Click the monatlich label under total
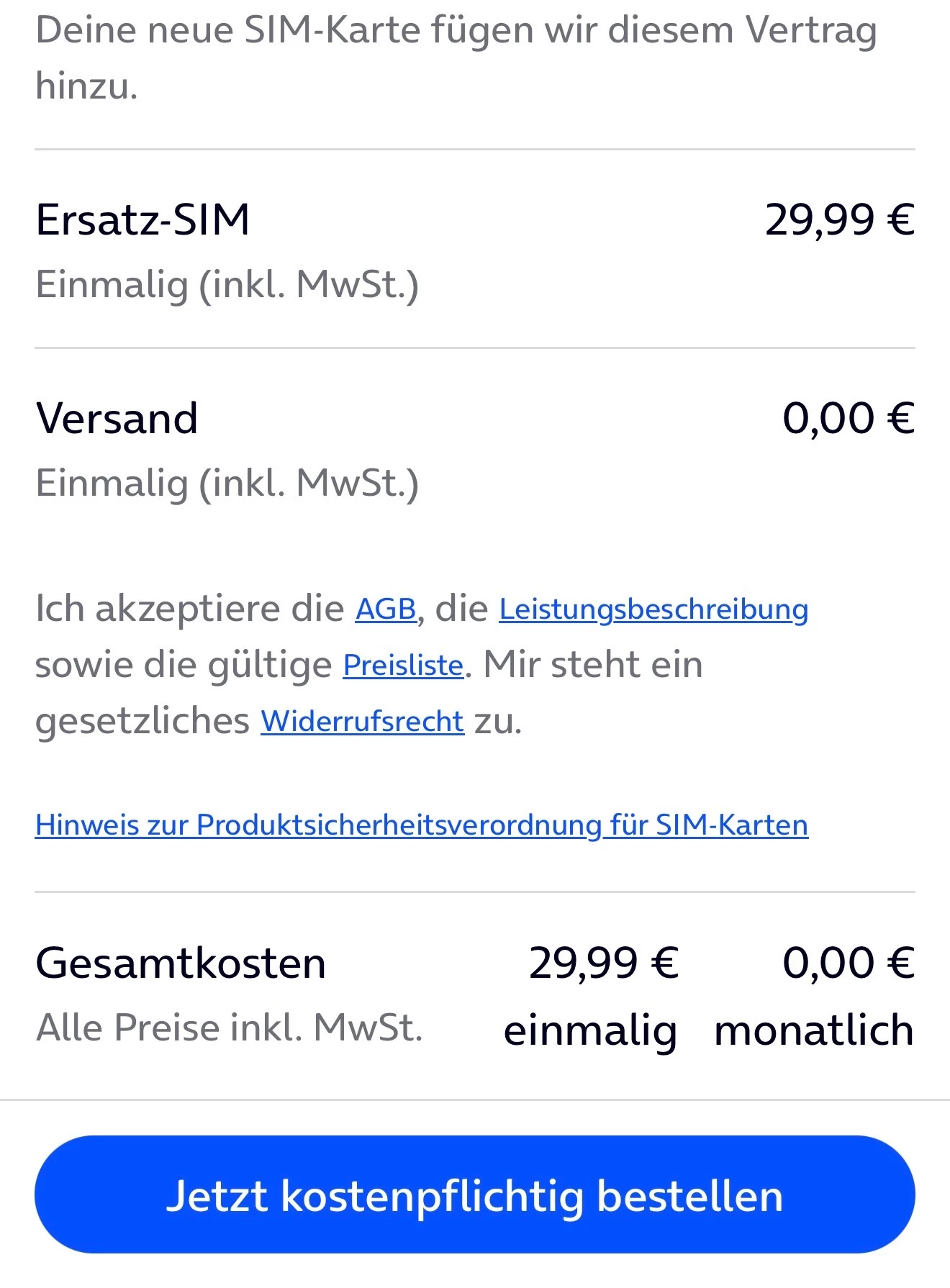 [813, 1030]
